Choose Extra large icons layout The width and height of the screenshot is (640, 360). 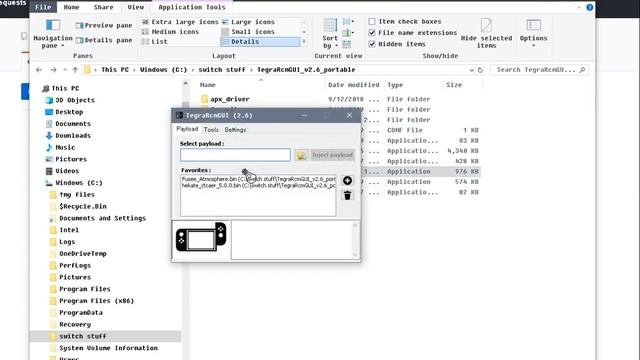180,22
